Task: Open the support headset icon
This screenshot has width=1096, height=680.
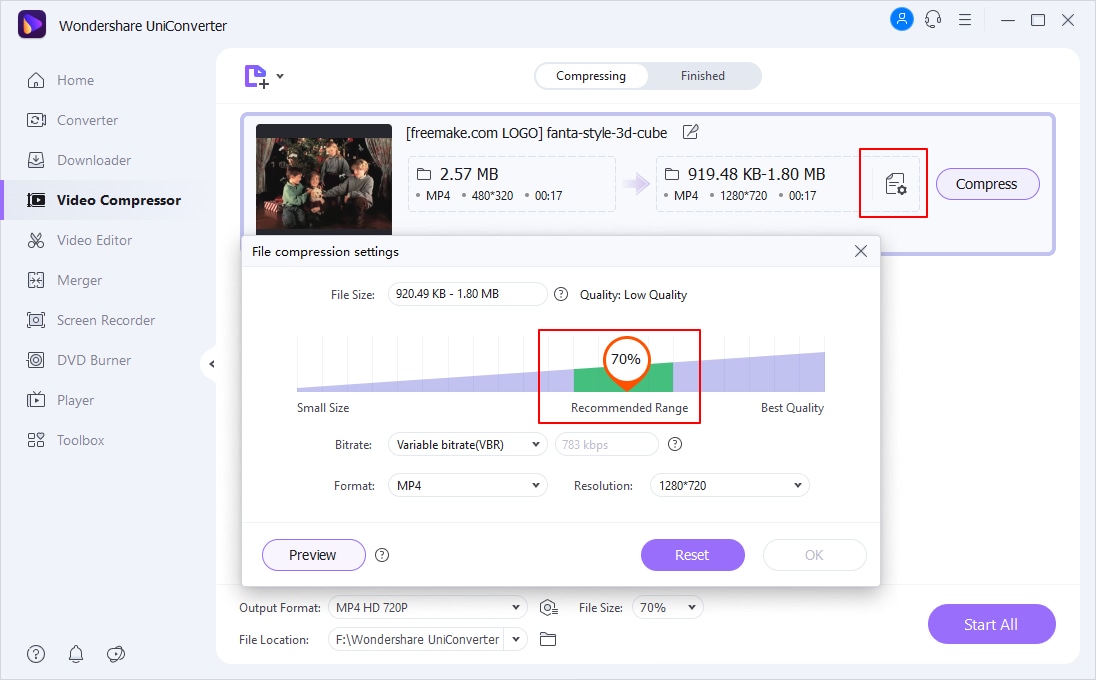Action: click(933, 20)
